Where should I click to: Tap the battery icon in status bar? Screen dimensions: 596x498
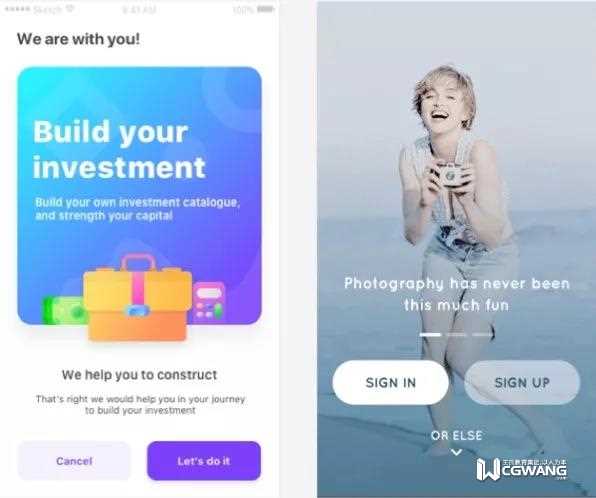[x=265, y=9]
